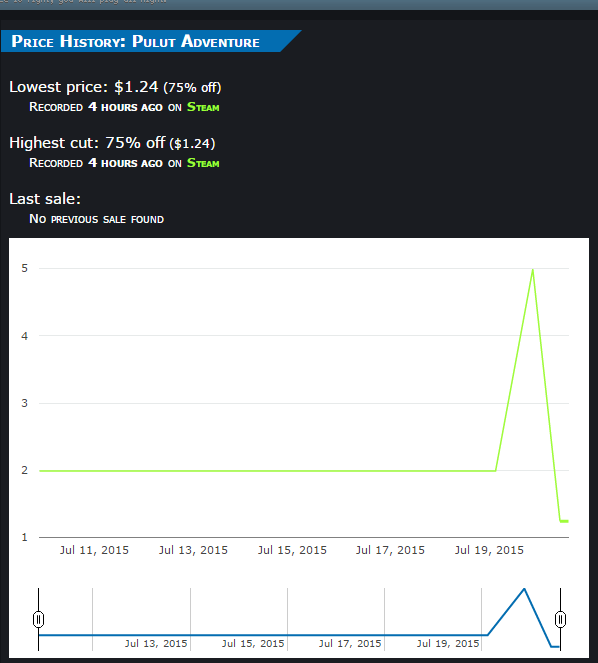This screenshot has height=663, width=598.
Task: Grab the right range handle in navigator
Action: (560, 619)
